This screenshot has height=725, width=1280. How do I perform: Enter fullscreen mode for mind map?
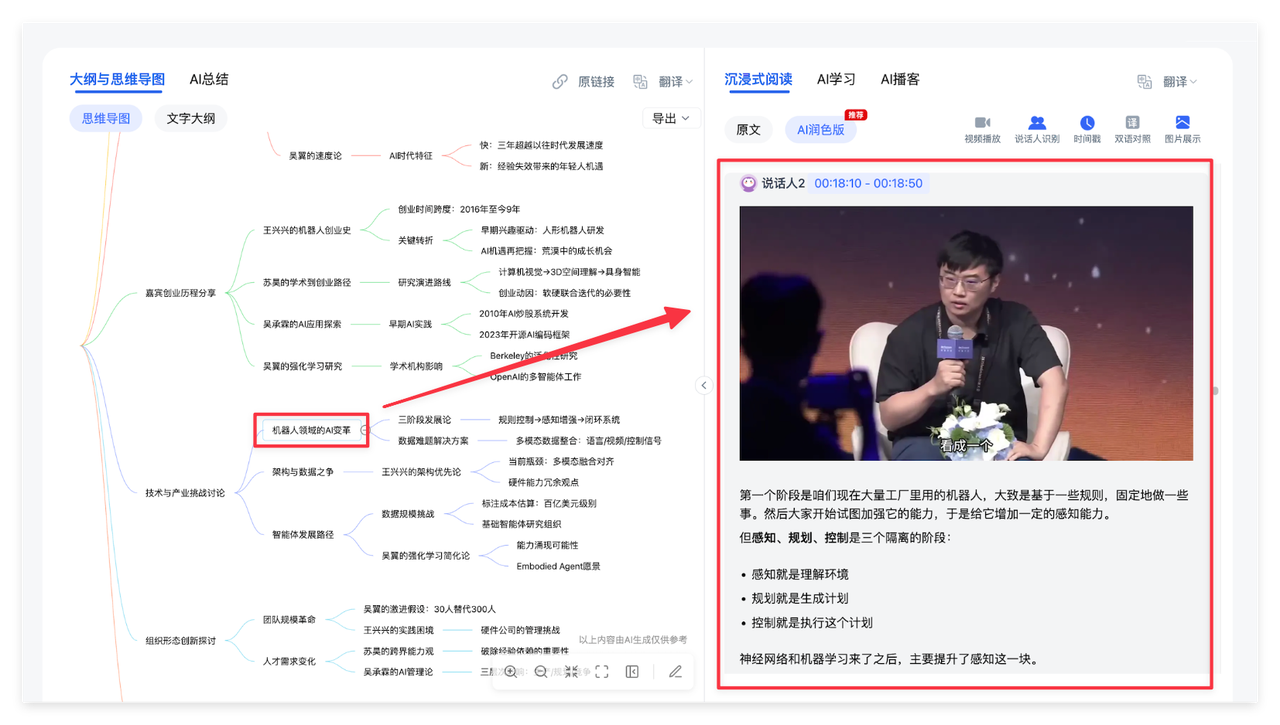(602, 672)
